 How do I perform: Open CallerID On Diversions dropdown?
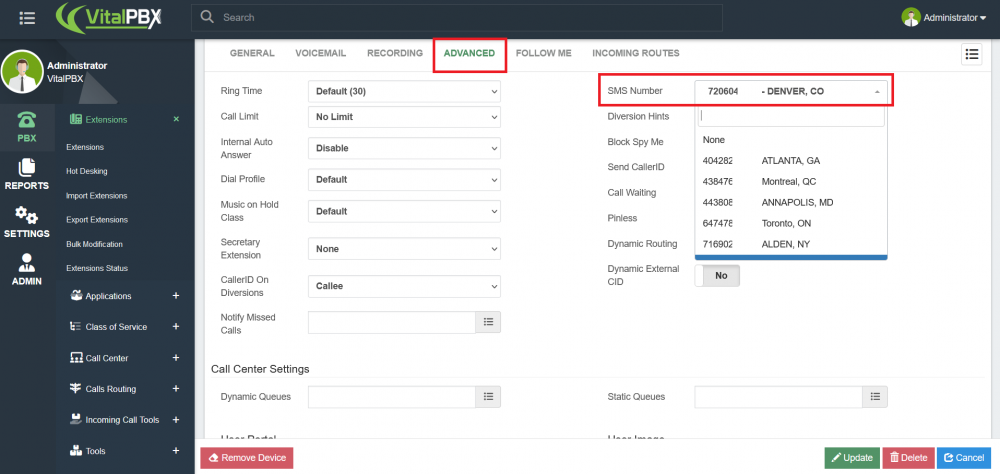pyautogui.click(x=404, y=286)
